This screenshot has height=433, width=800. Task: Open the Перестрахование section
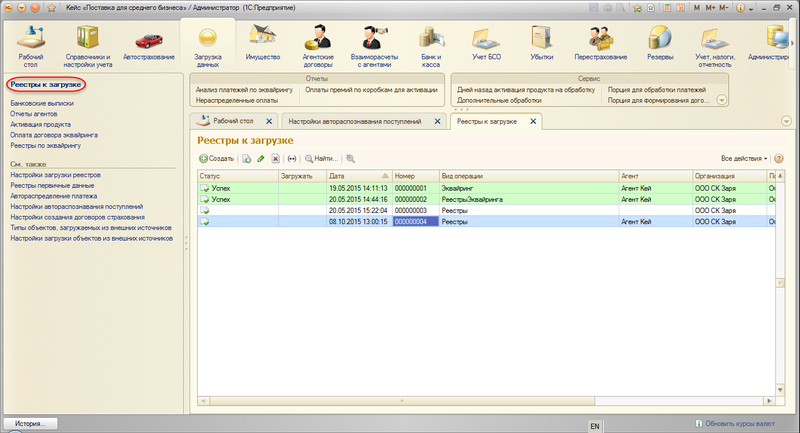[x=600, y=46]
